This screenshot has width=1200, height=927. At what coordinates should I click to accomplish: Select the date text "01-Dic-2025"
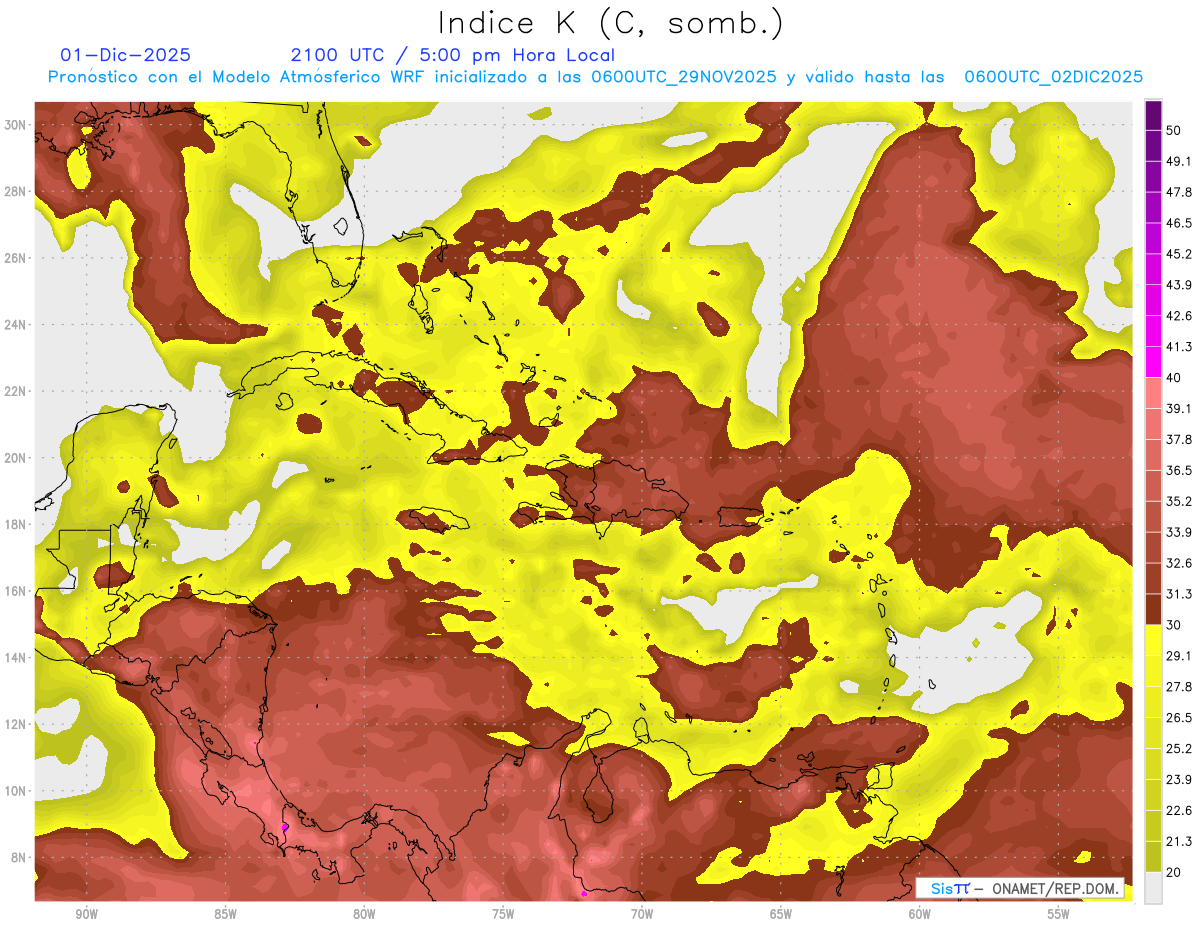[x=125, y=55]
